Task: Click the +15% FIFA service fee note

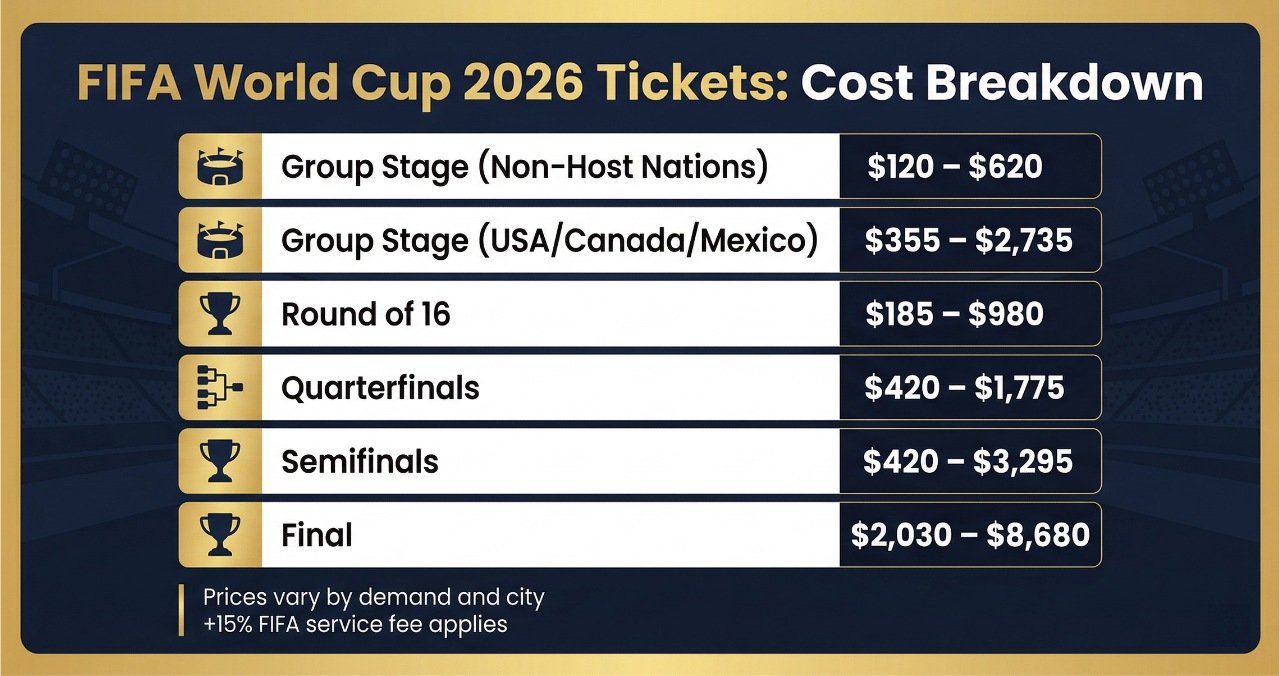Action: point(355,625)
